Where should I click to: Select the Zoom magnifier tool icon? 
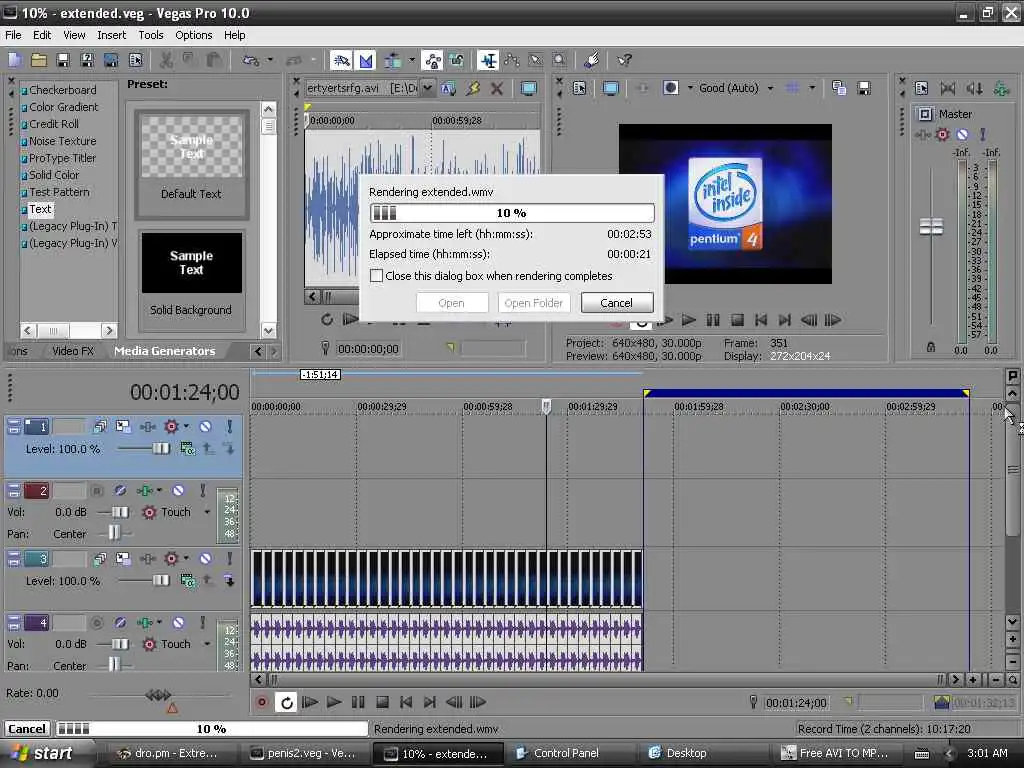pyautogui.click(x=560, y=61)
